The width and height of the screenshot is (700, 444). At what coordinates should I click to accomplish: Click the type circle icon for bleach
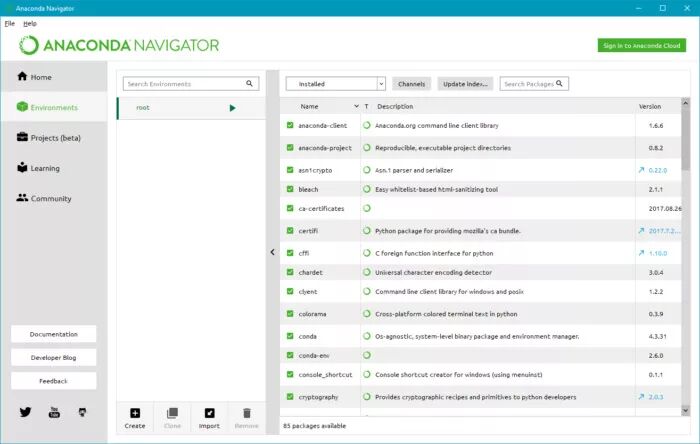coord(367,189)
